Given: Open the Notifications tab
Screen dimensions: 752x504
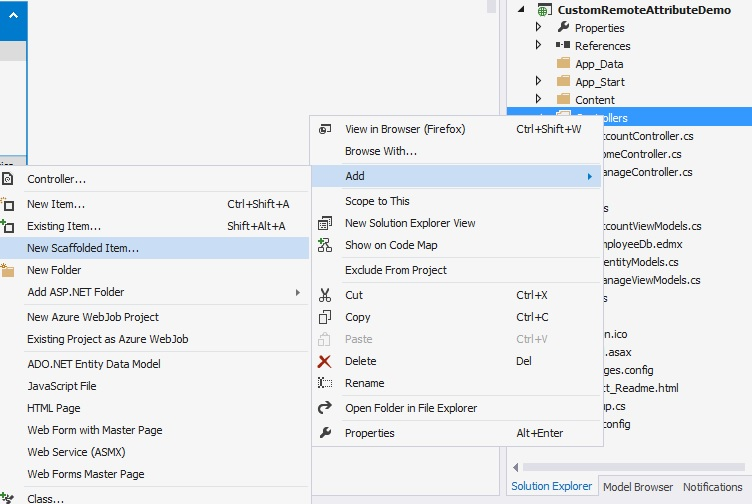Looking at the screenshot, I should point(712,487).
